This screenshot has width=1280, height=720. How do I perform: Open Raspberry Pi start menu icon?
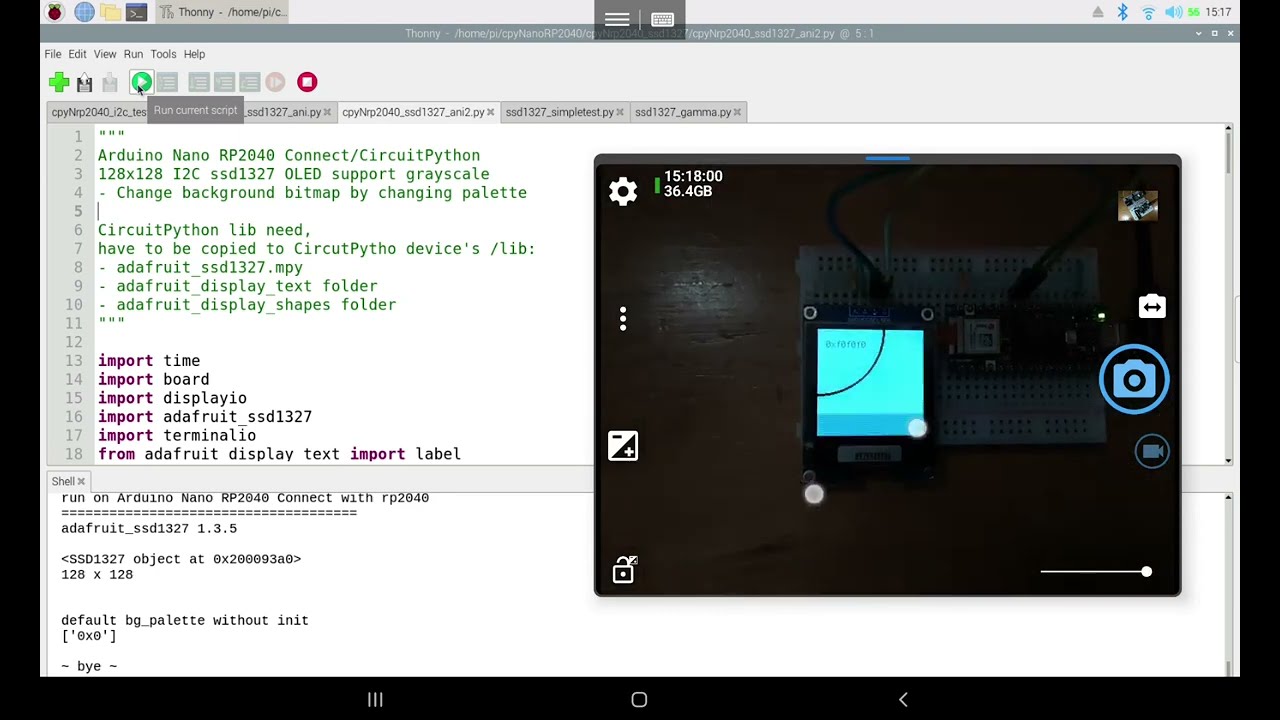[x=55, y=12]
